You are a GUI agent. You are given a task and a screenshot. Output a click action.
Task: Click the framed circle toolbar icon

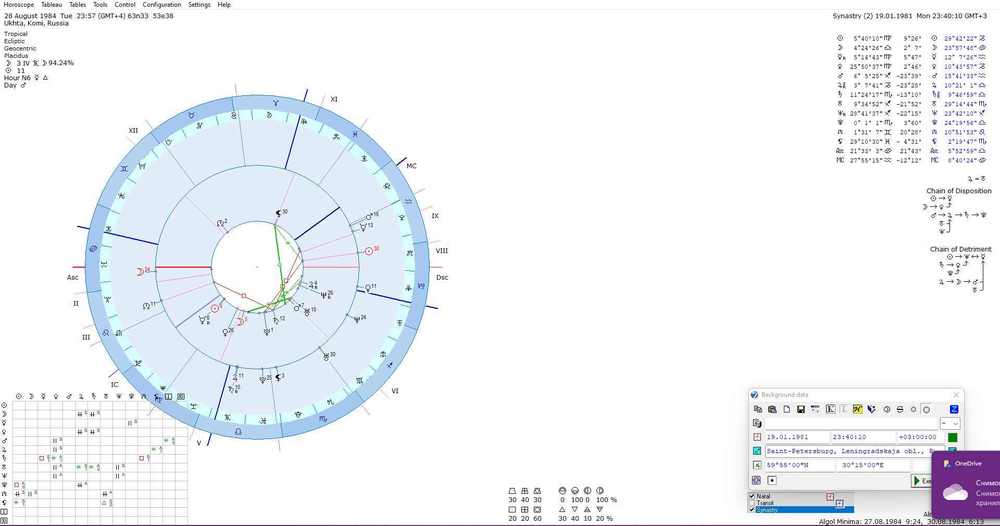(926, 409)
